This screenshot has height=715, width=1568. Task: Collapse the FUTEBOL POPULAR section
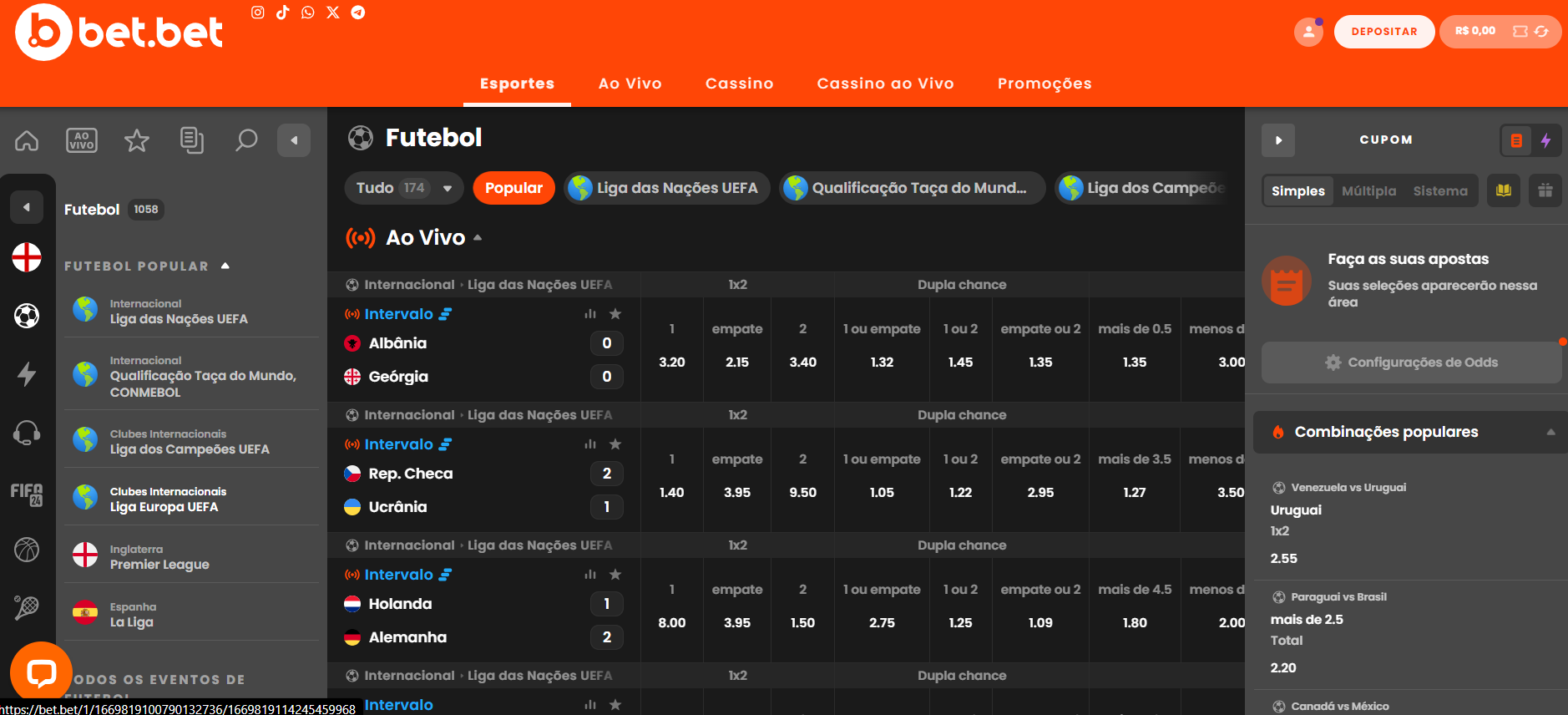click(225, 266)
